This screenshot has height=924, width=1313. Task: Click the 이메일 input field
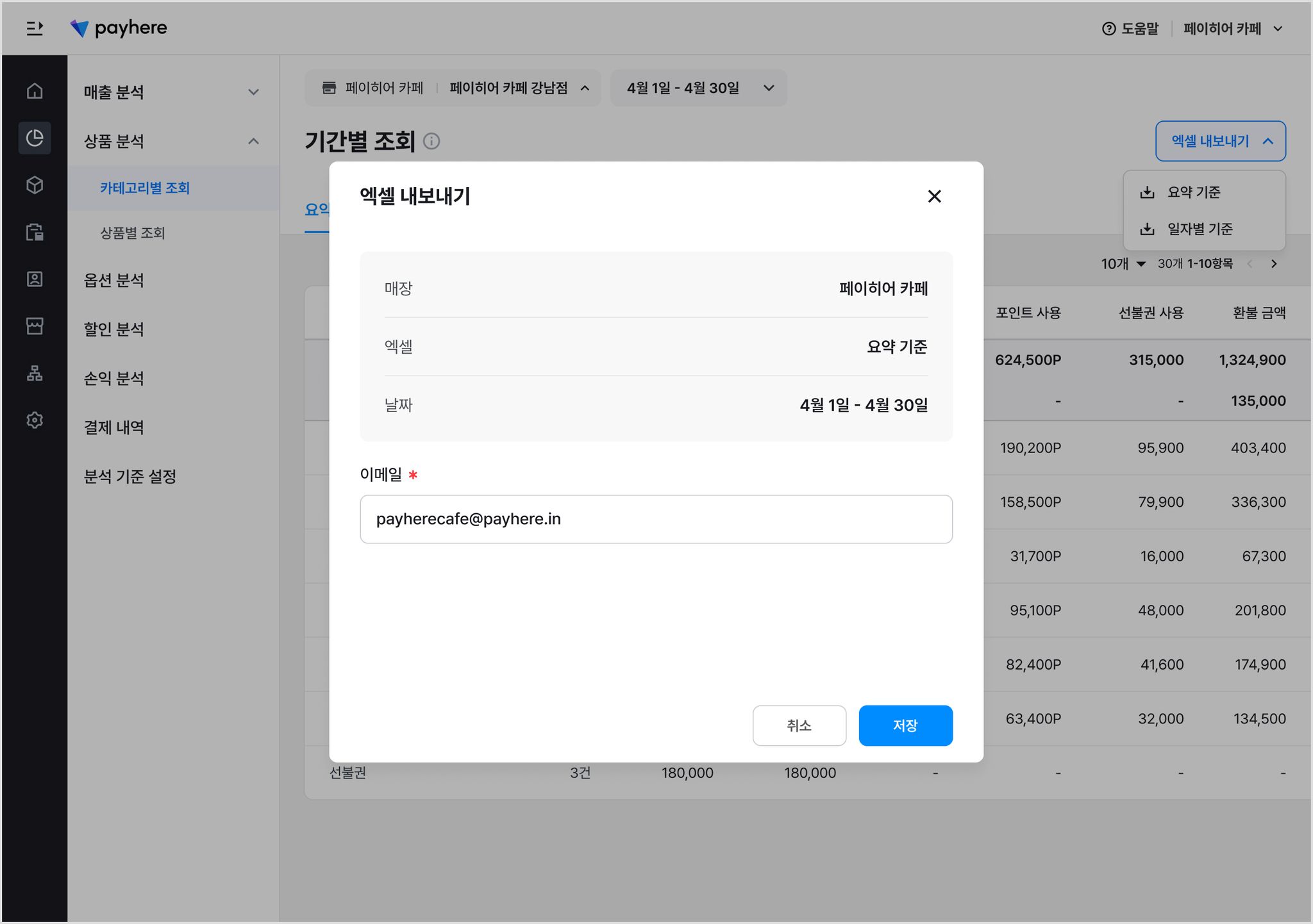[x=656, y=519]
